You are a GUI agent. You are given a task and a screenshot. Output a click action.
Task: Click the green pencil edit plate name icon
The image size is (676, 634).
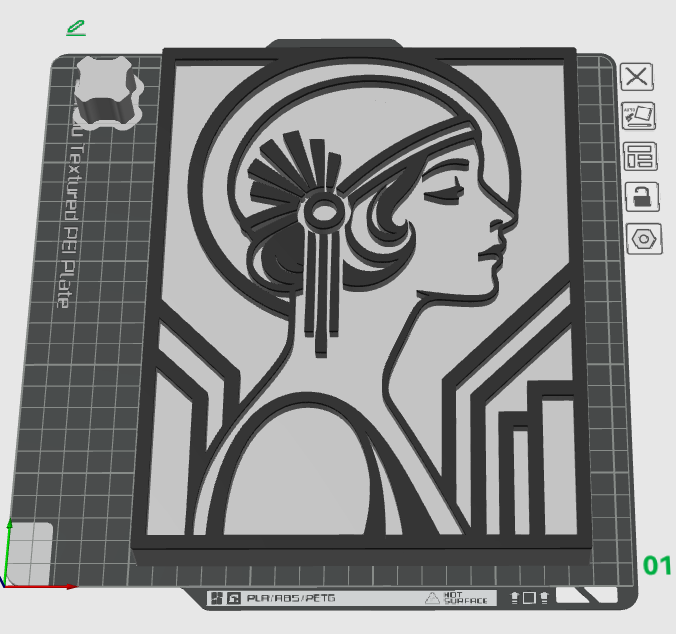click(76, 28)
